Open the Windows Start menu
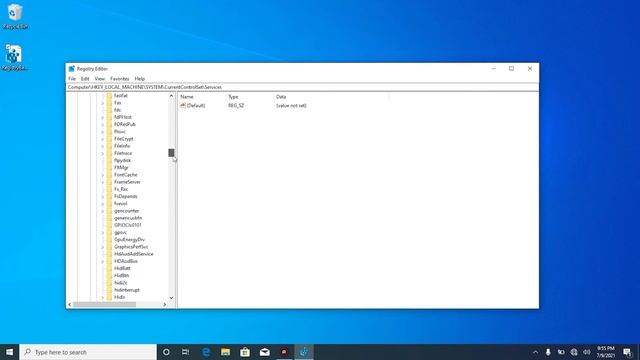640x360 pixels. point(9,352)
